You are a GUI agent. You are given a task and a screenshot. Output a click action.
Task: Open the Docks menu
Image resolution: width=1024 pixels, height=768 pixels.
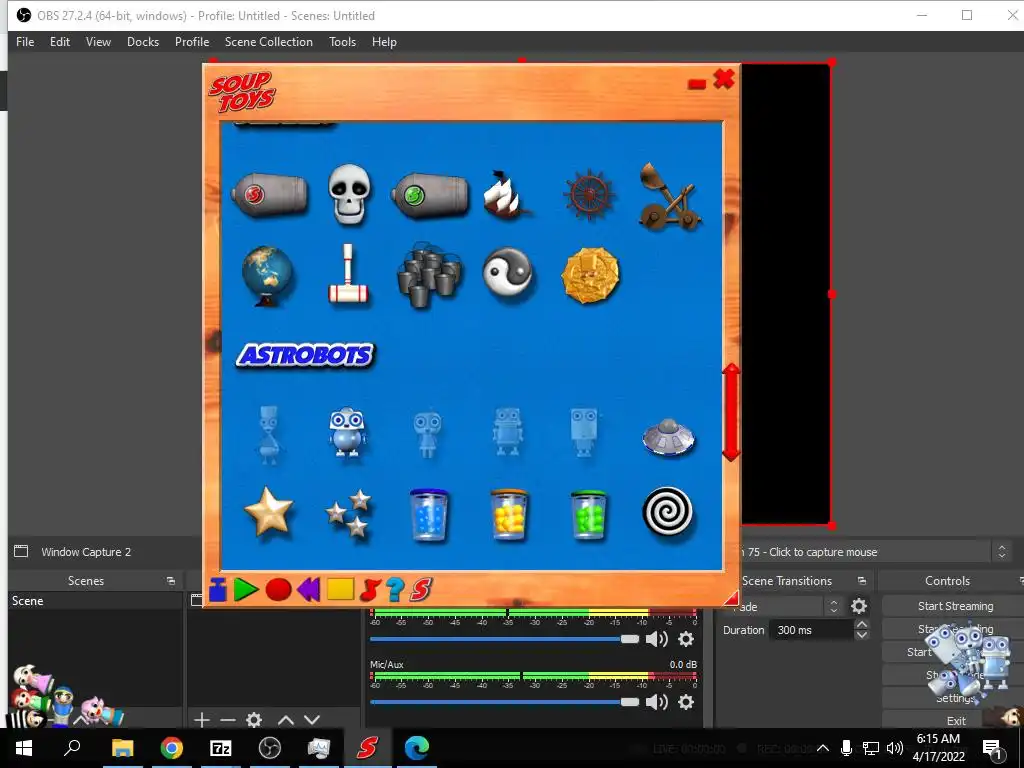[143, 42]
